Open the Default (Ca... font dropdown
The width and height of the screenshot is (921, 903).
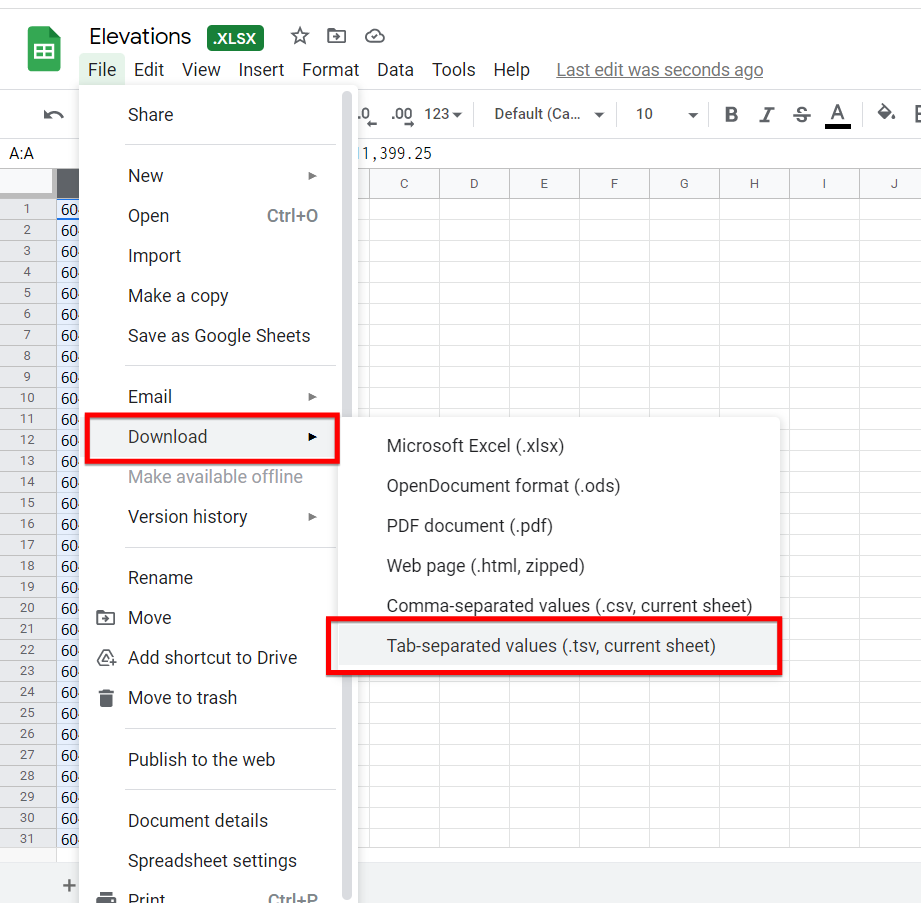pos(549,114)
